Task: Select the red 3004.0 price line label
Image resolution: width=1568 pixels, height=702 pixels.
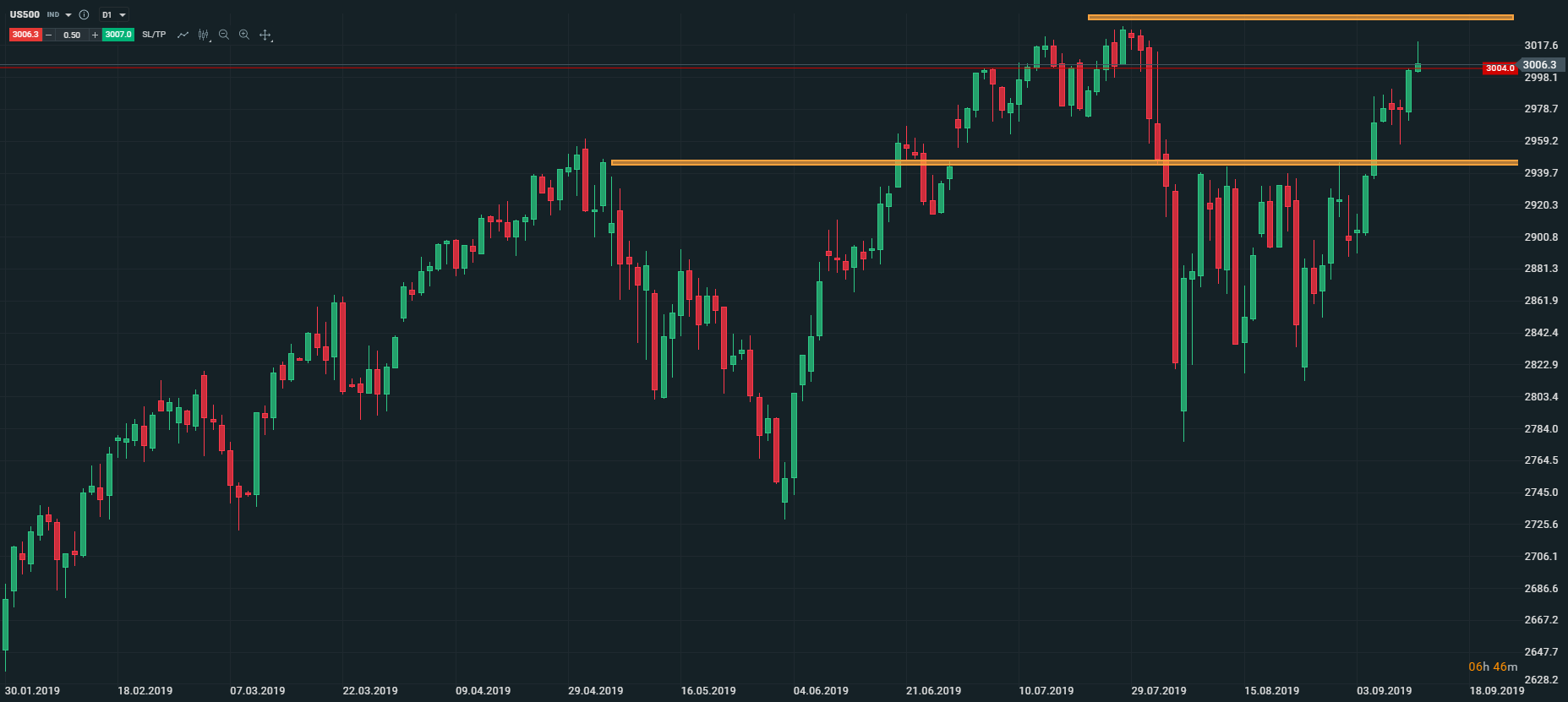Action: (x=1500, y=68)
